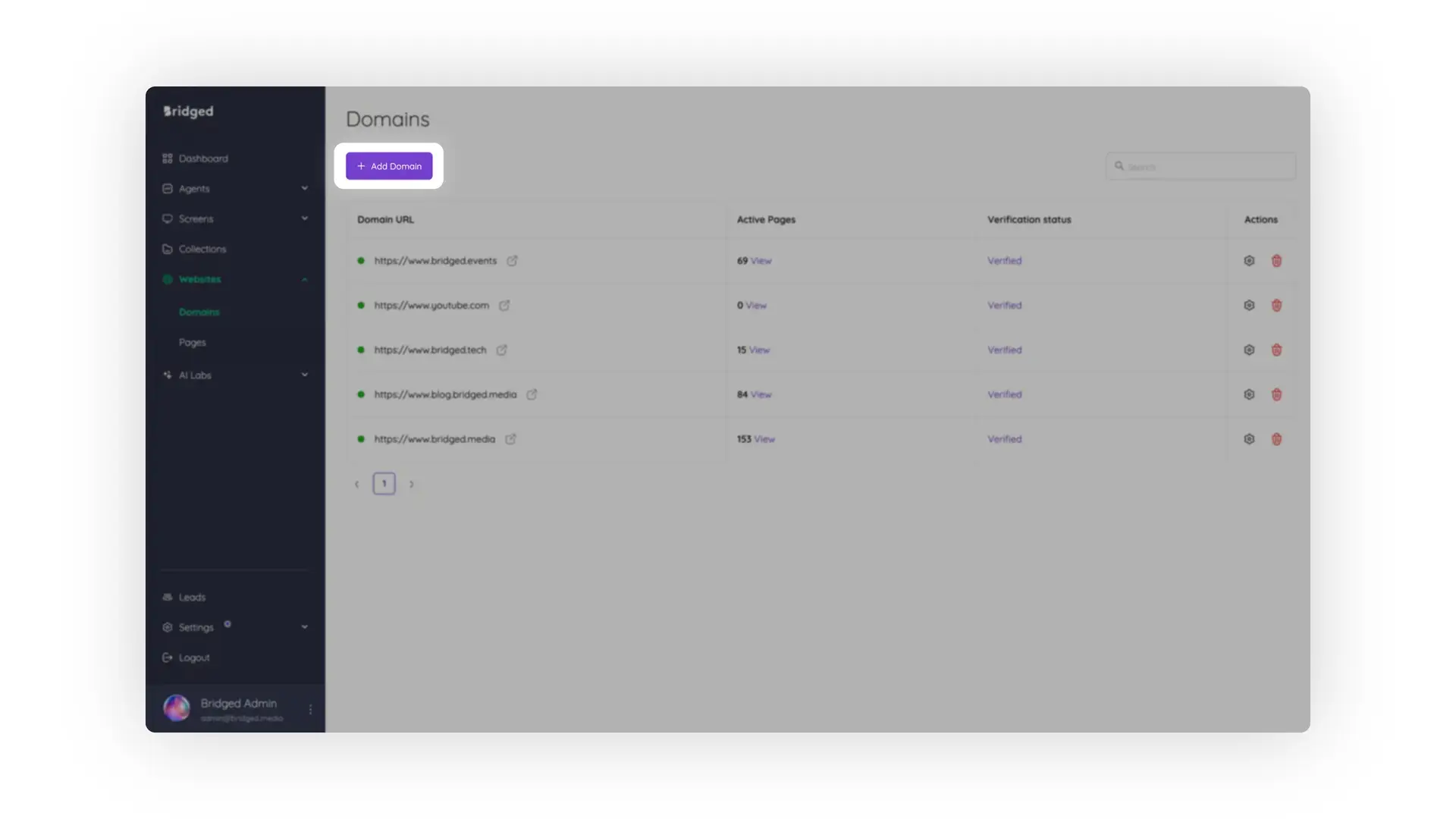This screenshot has height=819, width=1456.
Task: Open settings gear for bridged.events domain
Action: click(1249, 260)
